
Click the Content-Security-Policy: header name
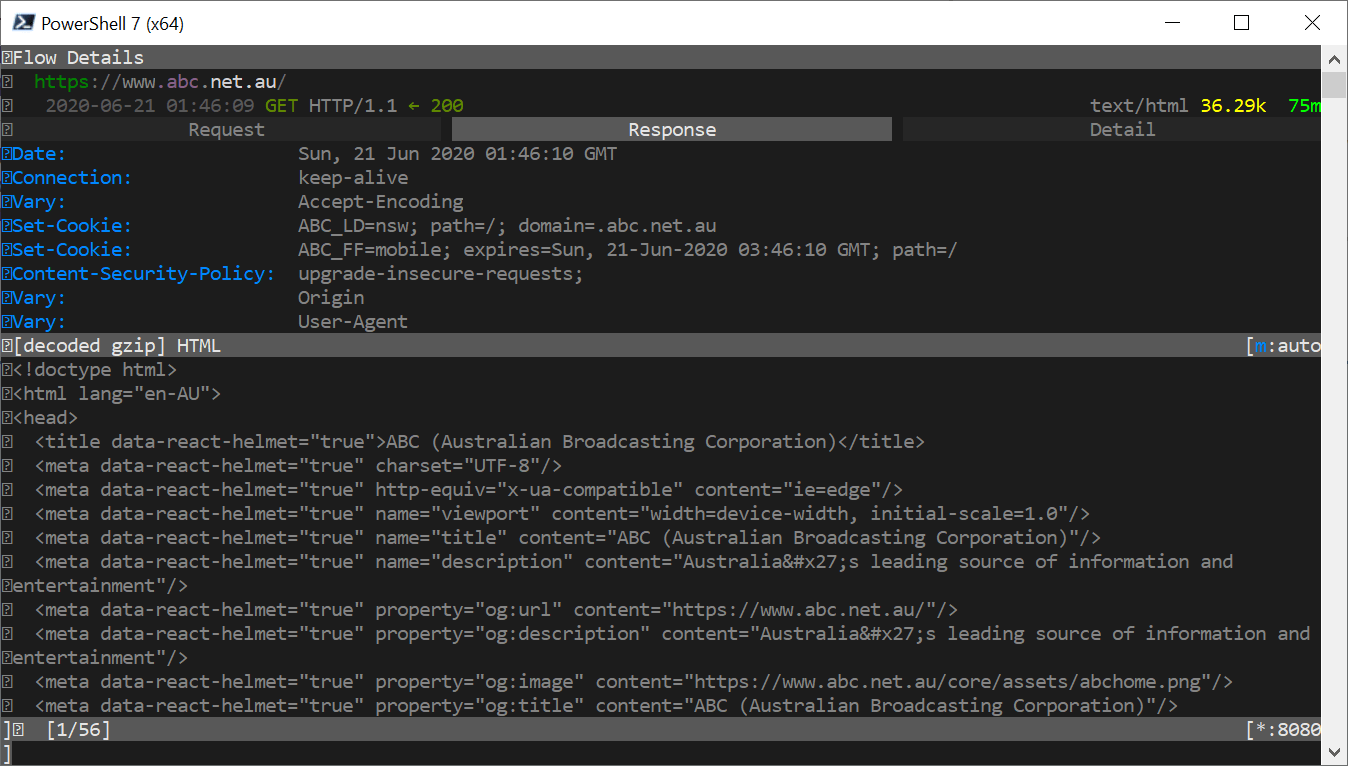point(144,274)
